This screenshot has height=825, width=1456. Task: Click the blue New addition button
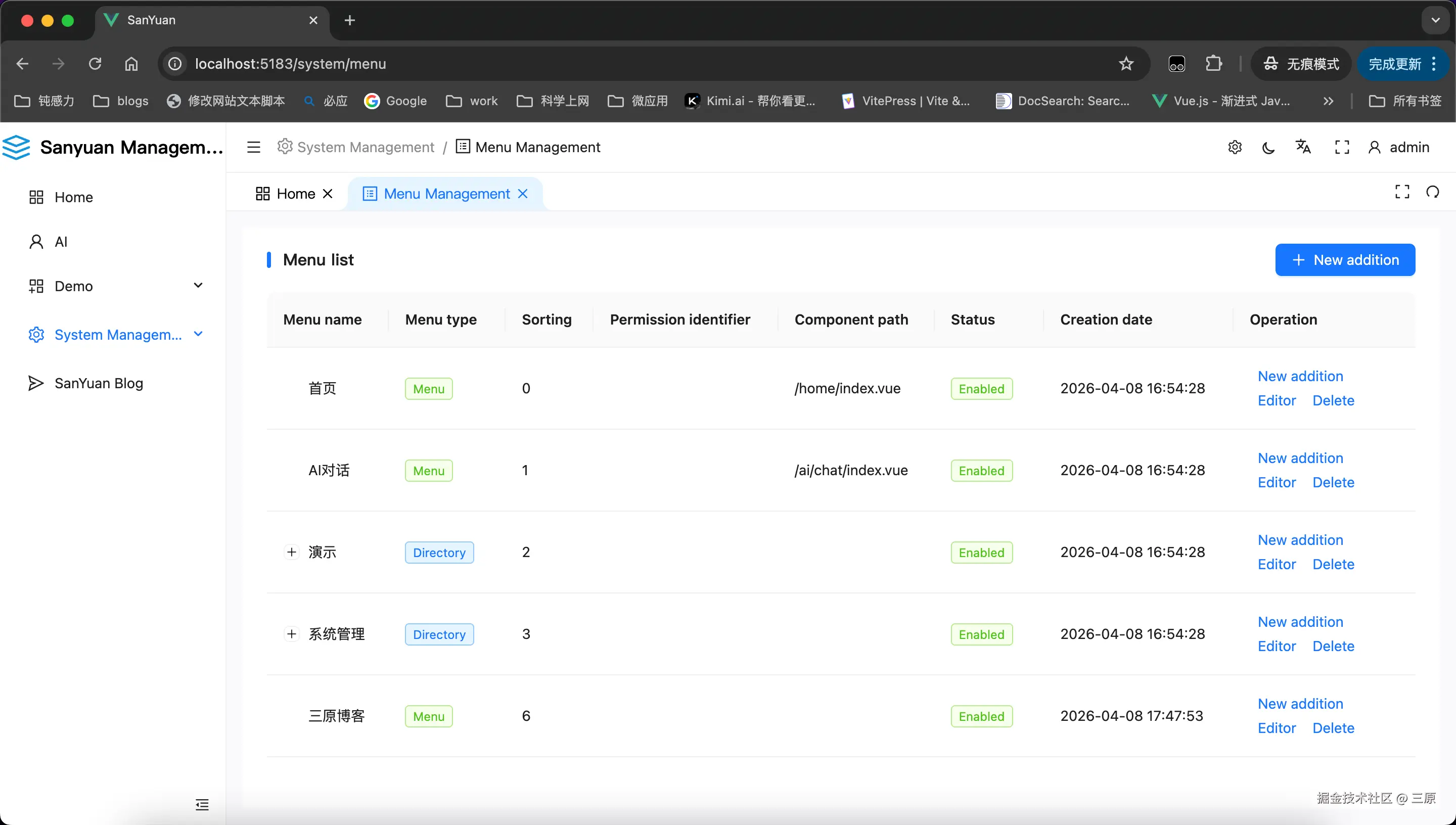click(1344, 260)
